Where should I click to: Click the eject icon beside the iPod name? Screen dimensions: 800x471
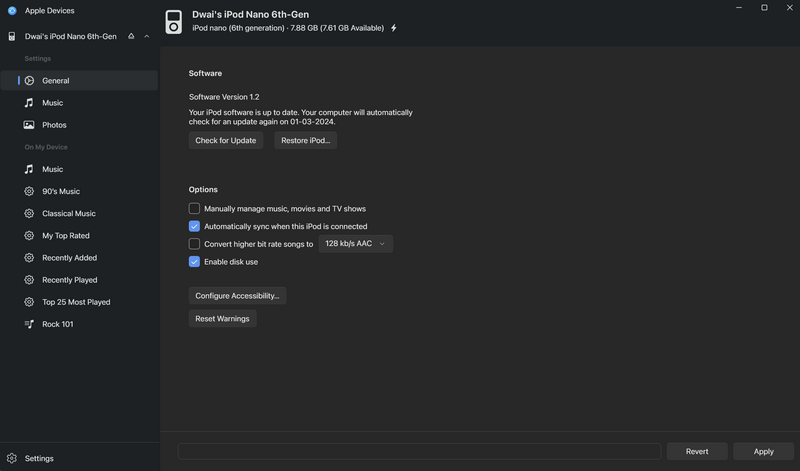tap(131, 36)
